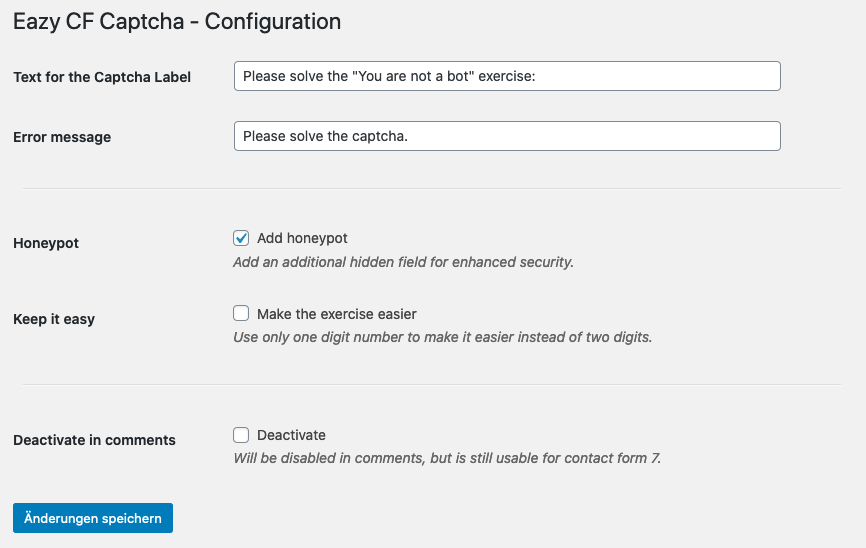This screenshot has width=866, height=548.
Task: Click the hidden field enhanced security description
Action: [403, 262]
